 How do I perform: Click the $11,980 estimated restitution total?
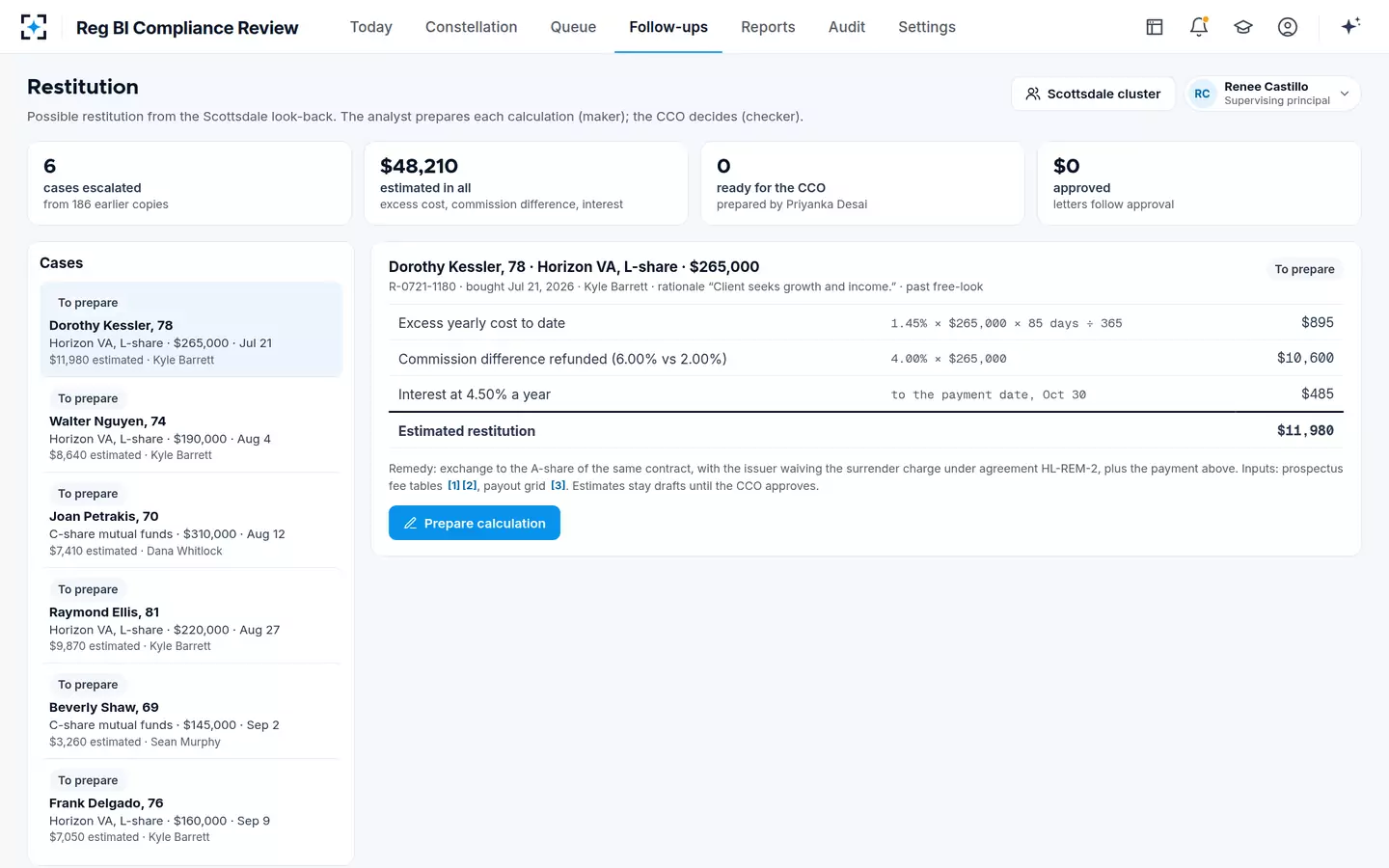(x=1305, y=431)
